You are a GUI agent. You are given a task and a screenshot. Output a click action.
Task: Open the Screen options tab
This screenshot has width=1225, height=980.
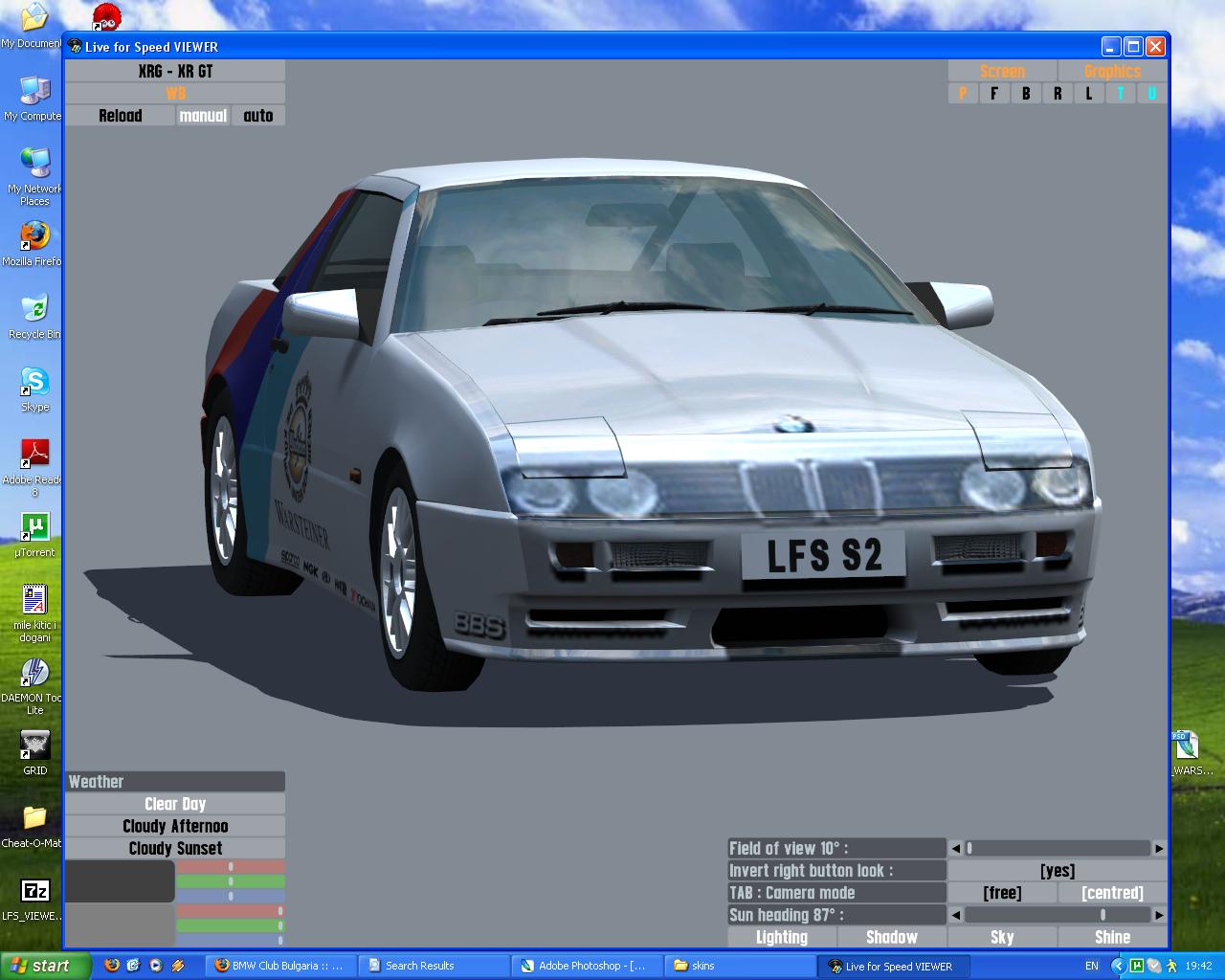click(1002, 72)
